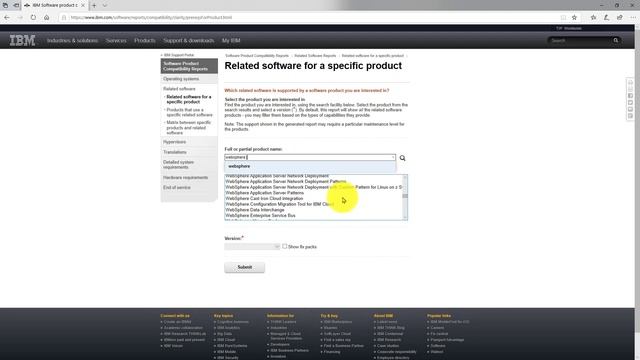Open Translations in sidebar
Screen dimensions: 640x360
[x=175, y=152]
